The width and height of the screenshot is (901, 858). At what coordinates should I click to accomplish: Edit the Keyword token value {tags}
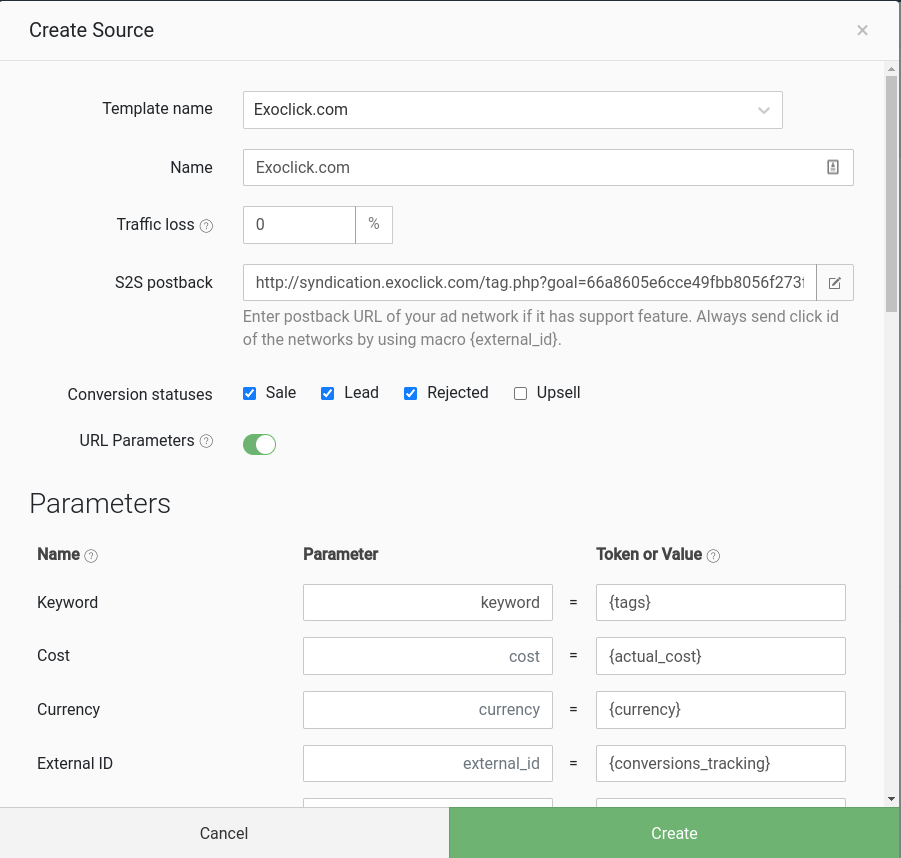720,603
